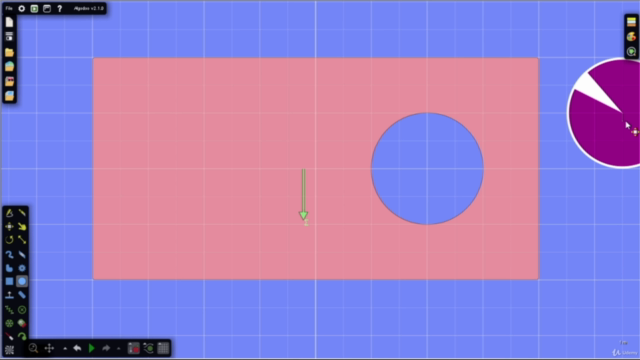This screenshot has height=360, width=640.
Task: Click the circular cutout in the pink rectangle
Action: coord(427,169)
